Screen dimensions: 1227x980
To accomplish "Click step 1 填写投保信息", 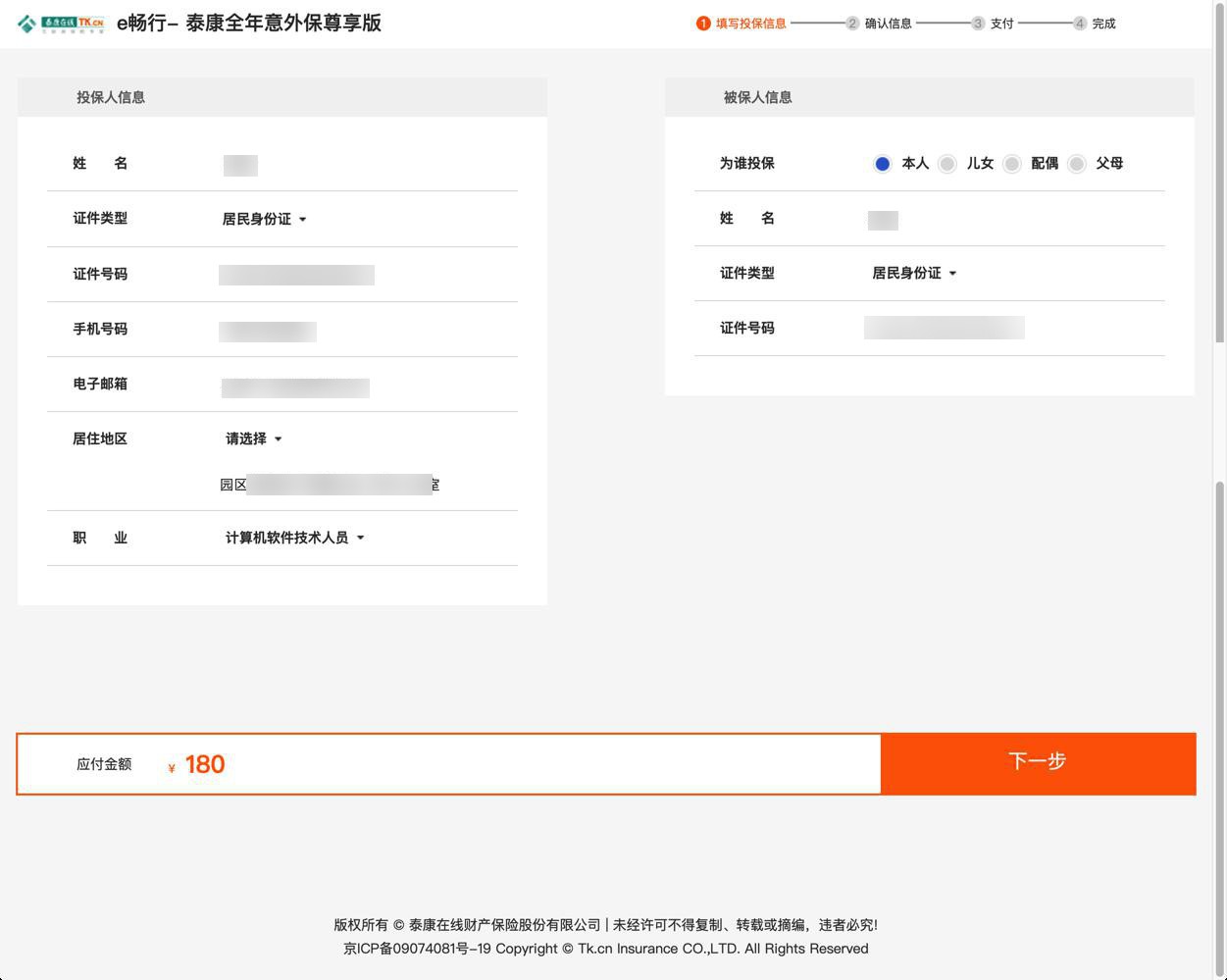I will tap(741, 24).
